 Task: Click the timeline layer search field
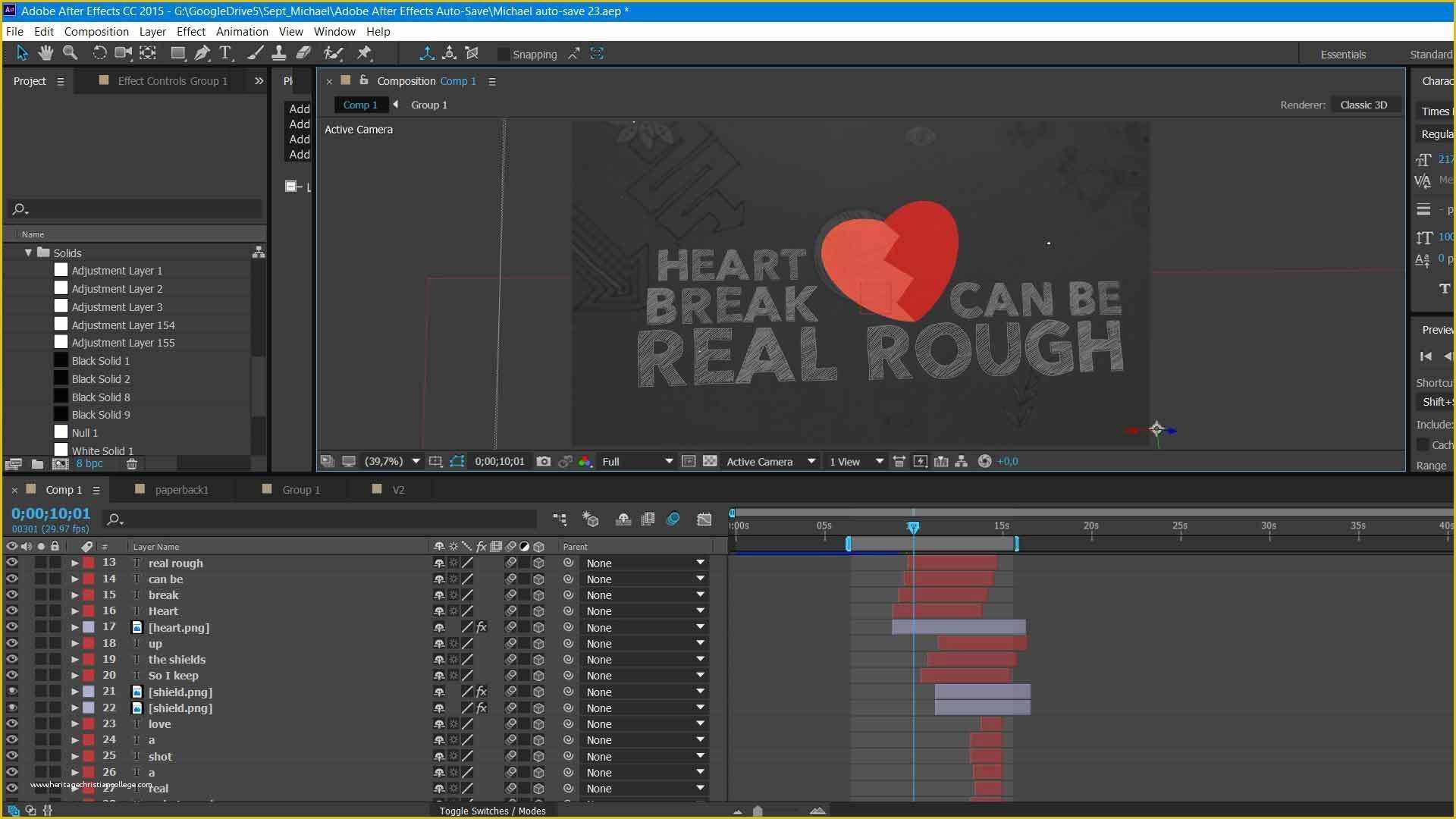(320, 519)
